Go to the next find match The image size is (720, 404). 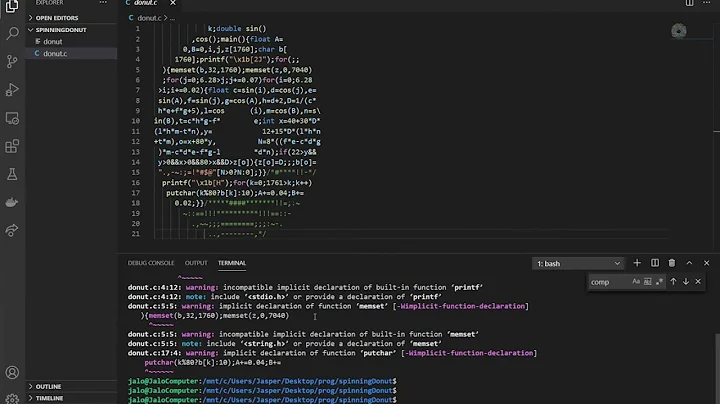click(686, 282)
